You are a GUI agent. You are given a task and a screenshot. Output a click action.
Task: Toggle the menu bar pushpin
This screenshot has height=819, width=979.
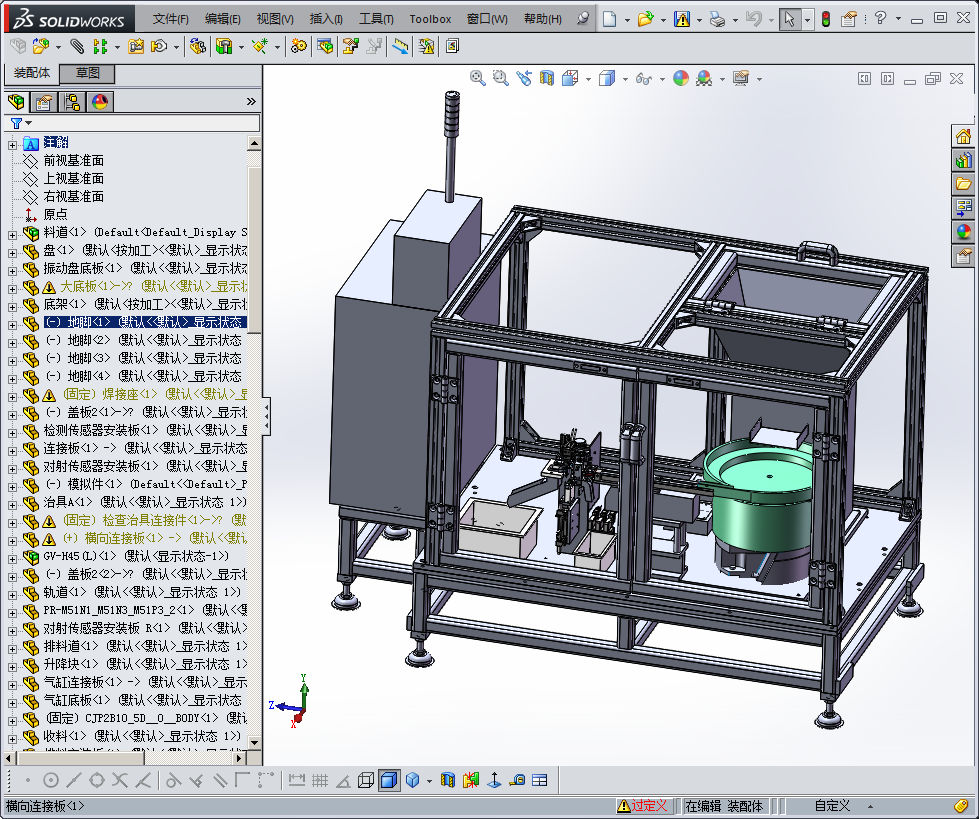coord(584,18)
